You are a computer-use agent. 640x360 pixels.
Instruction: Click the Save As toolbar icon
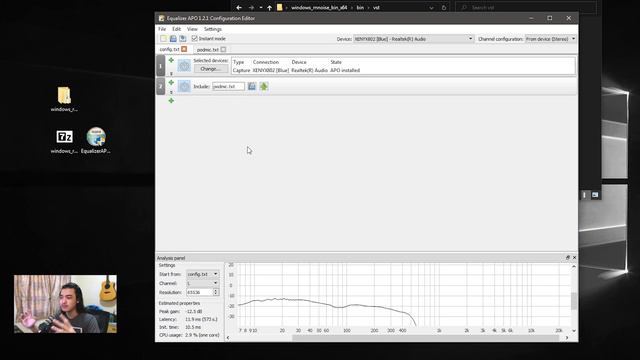pos(183,38)
